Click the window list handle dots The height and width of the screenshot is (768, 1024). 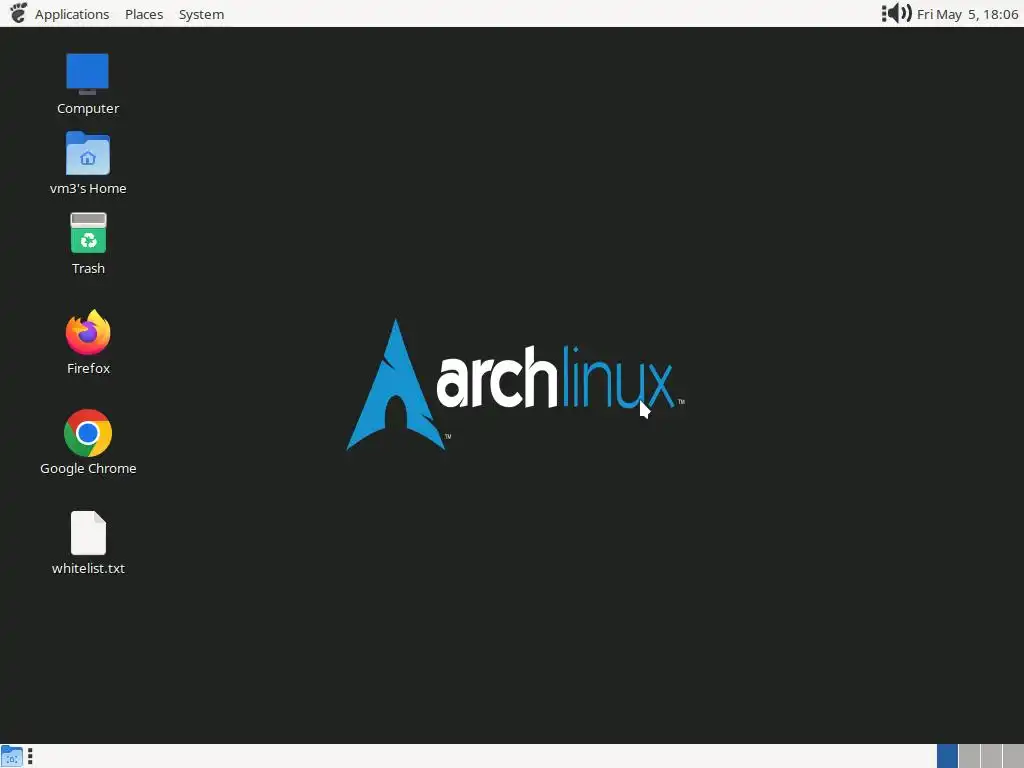(x=30, y=756)
